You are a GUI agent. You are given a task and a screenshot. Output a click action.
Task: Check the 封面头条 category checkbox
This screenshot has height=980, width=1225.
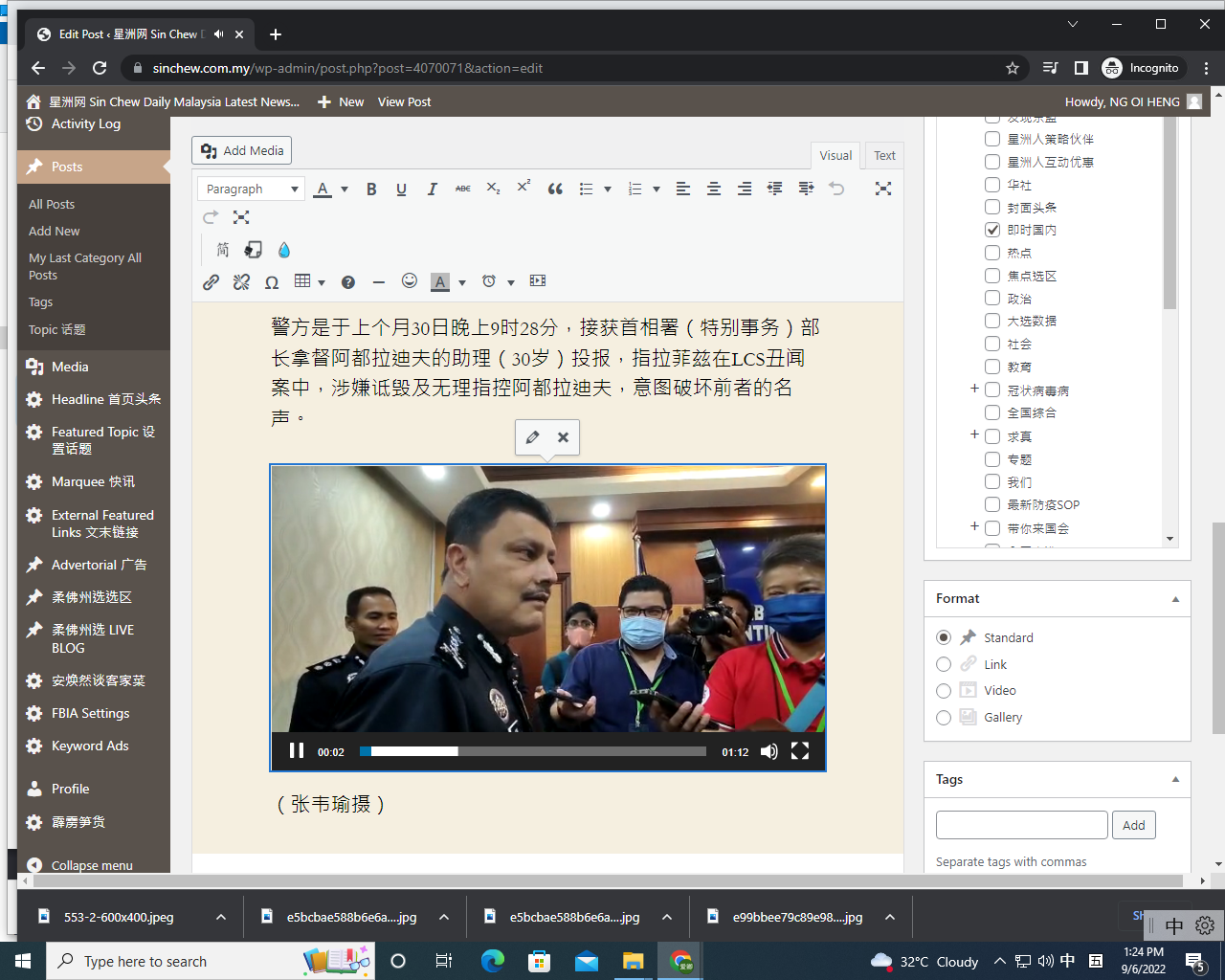[992, 207]
